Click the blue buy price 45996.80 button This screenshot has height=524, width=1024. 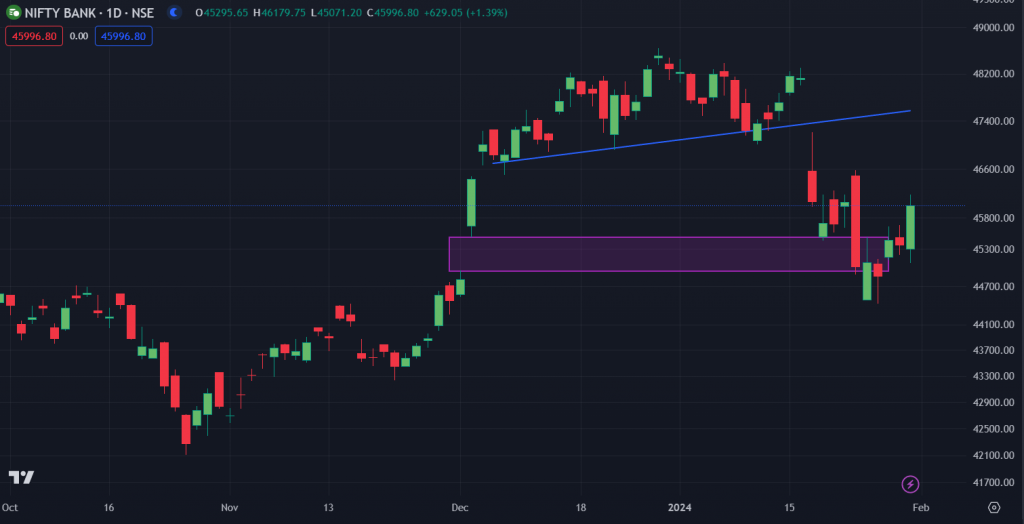[x=123, y=36]
